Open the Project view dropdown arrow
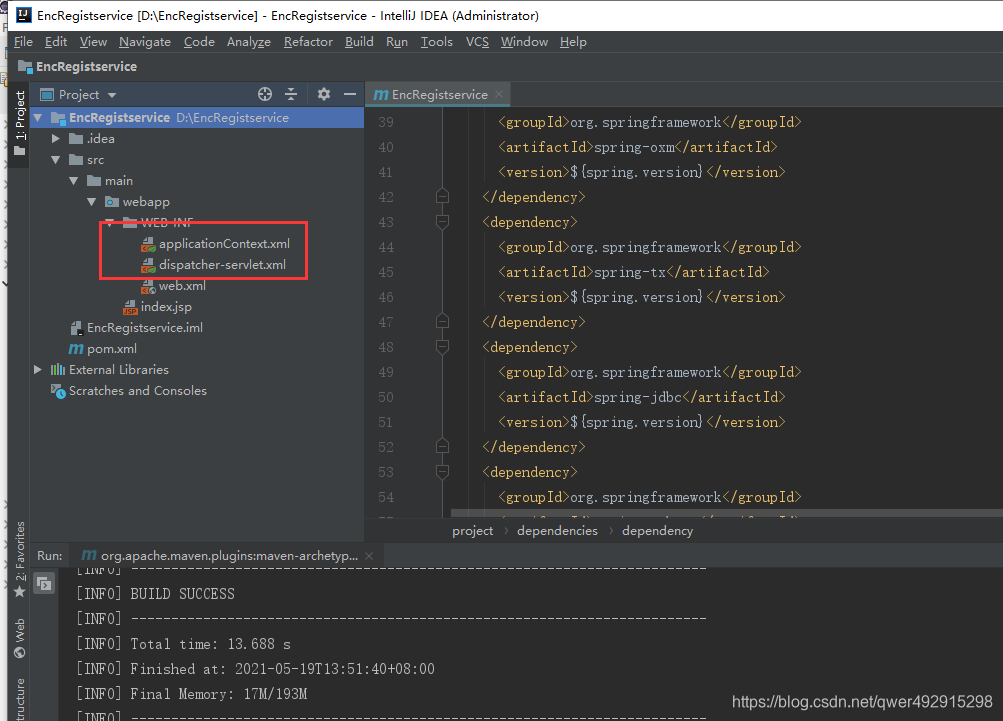The image size is (1003, 721). tap(112, 95)
